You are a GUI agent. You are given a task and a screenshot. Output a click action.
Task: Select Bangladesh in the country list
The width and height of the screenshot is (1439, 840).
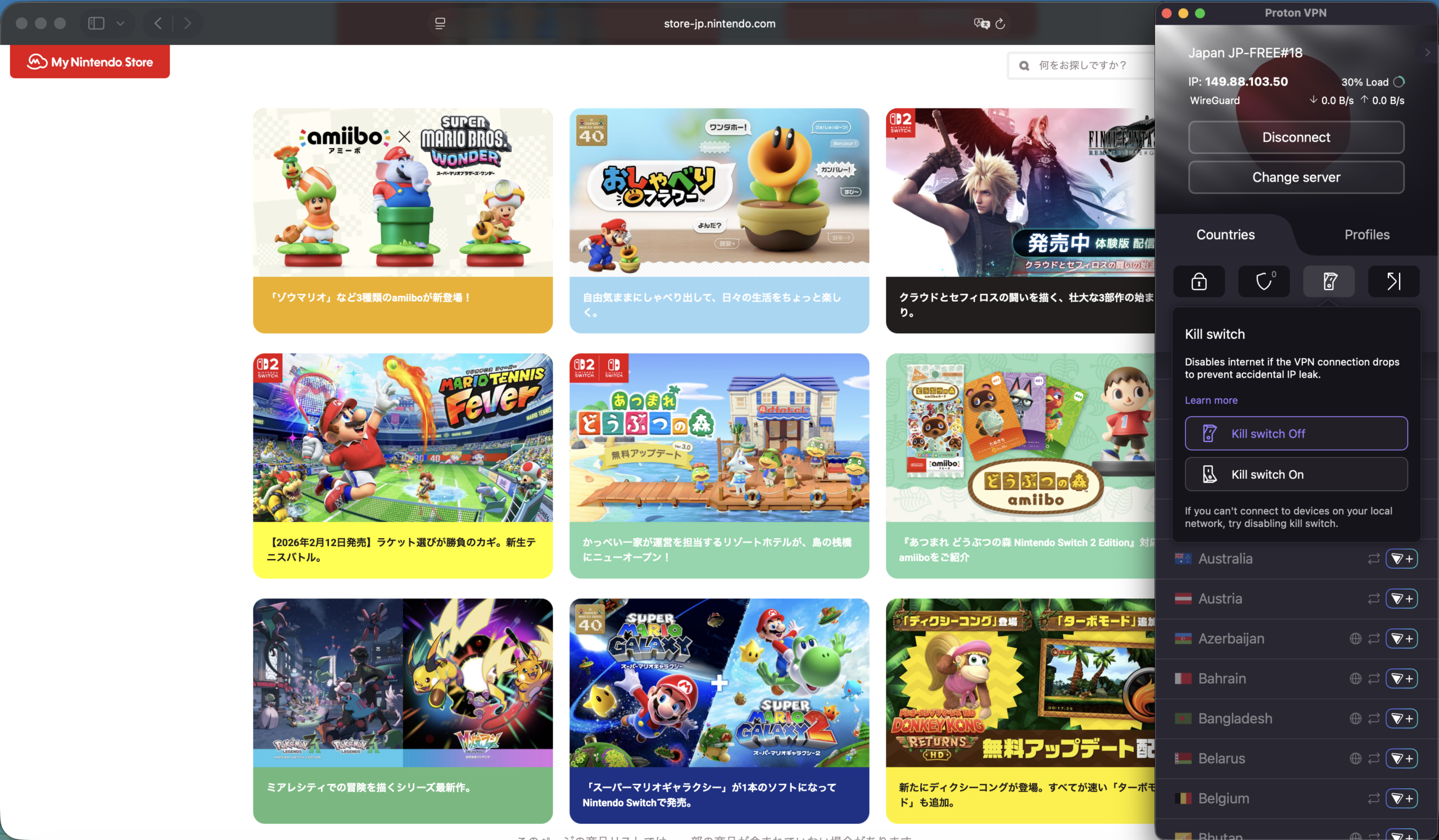click(1235, 719)
